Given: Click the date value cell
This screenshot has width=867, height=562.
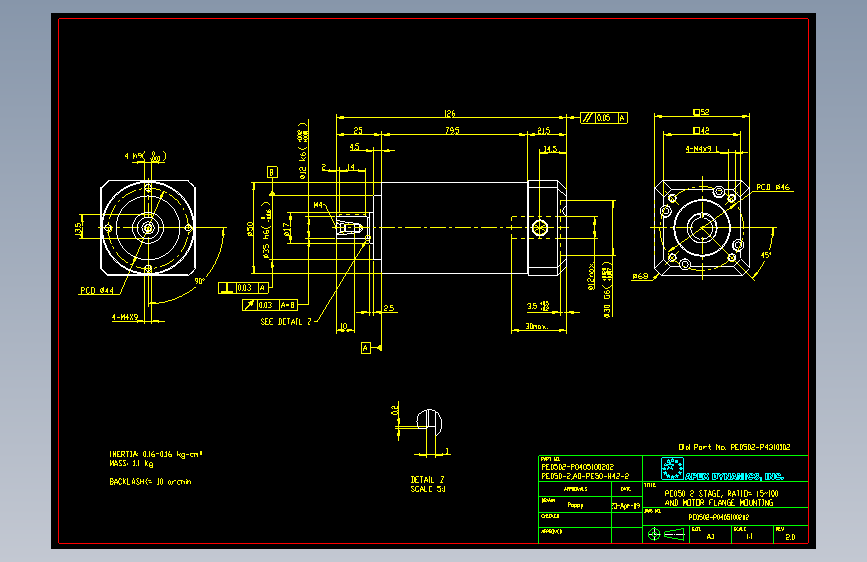Looking at the screenshot, I should pos(626,506).
